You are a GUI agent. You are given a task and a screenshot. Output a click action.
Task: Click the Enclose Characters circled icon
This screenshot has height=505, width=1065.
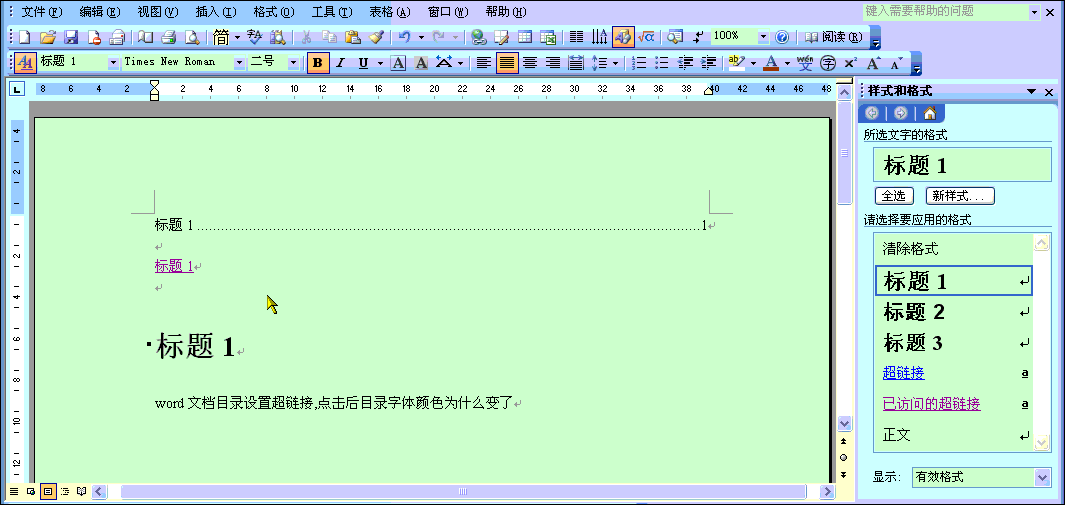pyautogui.click(x=827, y=63)
